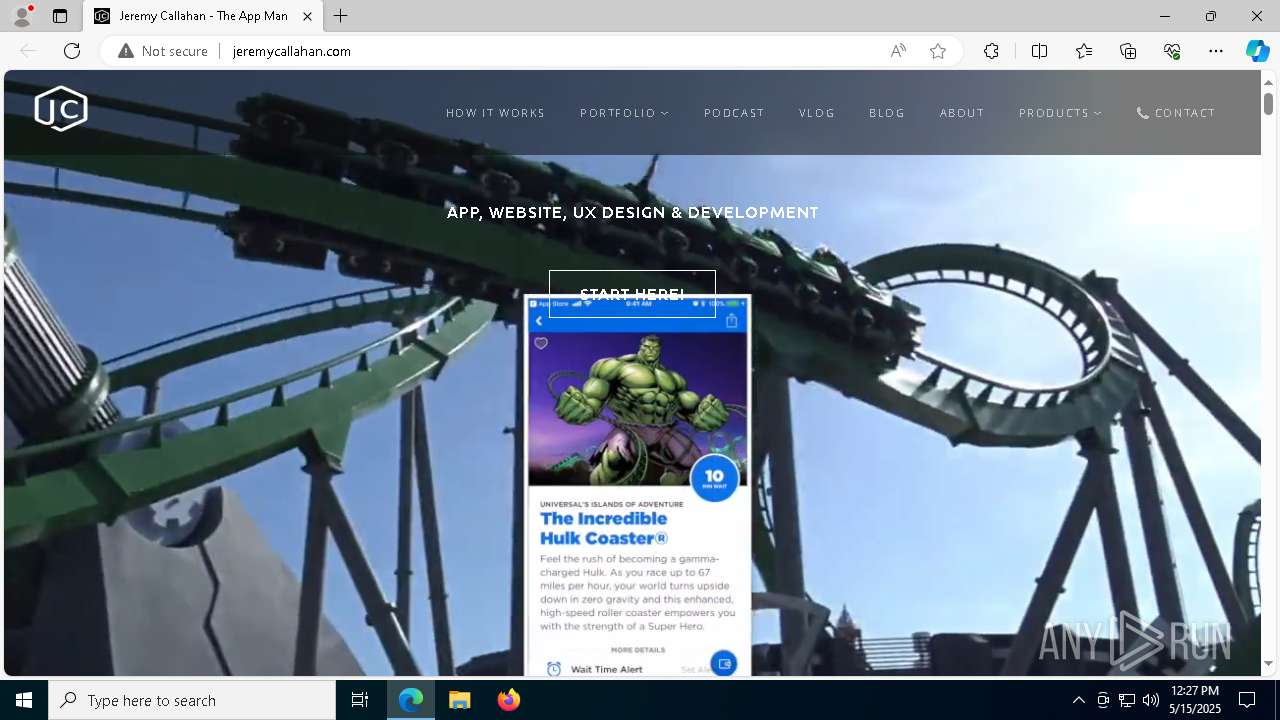Go to VLOG page
The image size is (1280, 720).
[817, 113]
